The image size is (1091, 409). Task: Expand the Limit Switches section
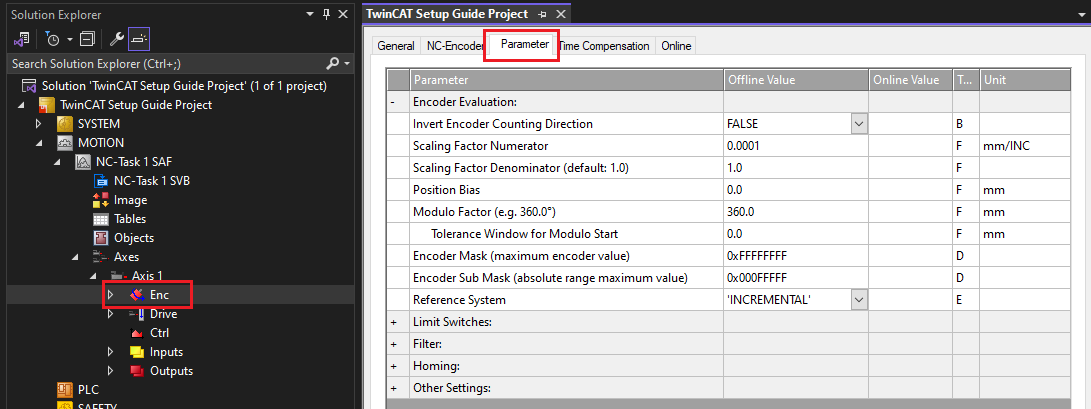[x=393, y=322]
